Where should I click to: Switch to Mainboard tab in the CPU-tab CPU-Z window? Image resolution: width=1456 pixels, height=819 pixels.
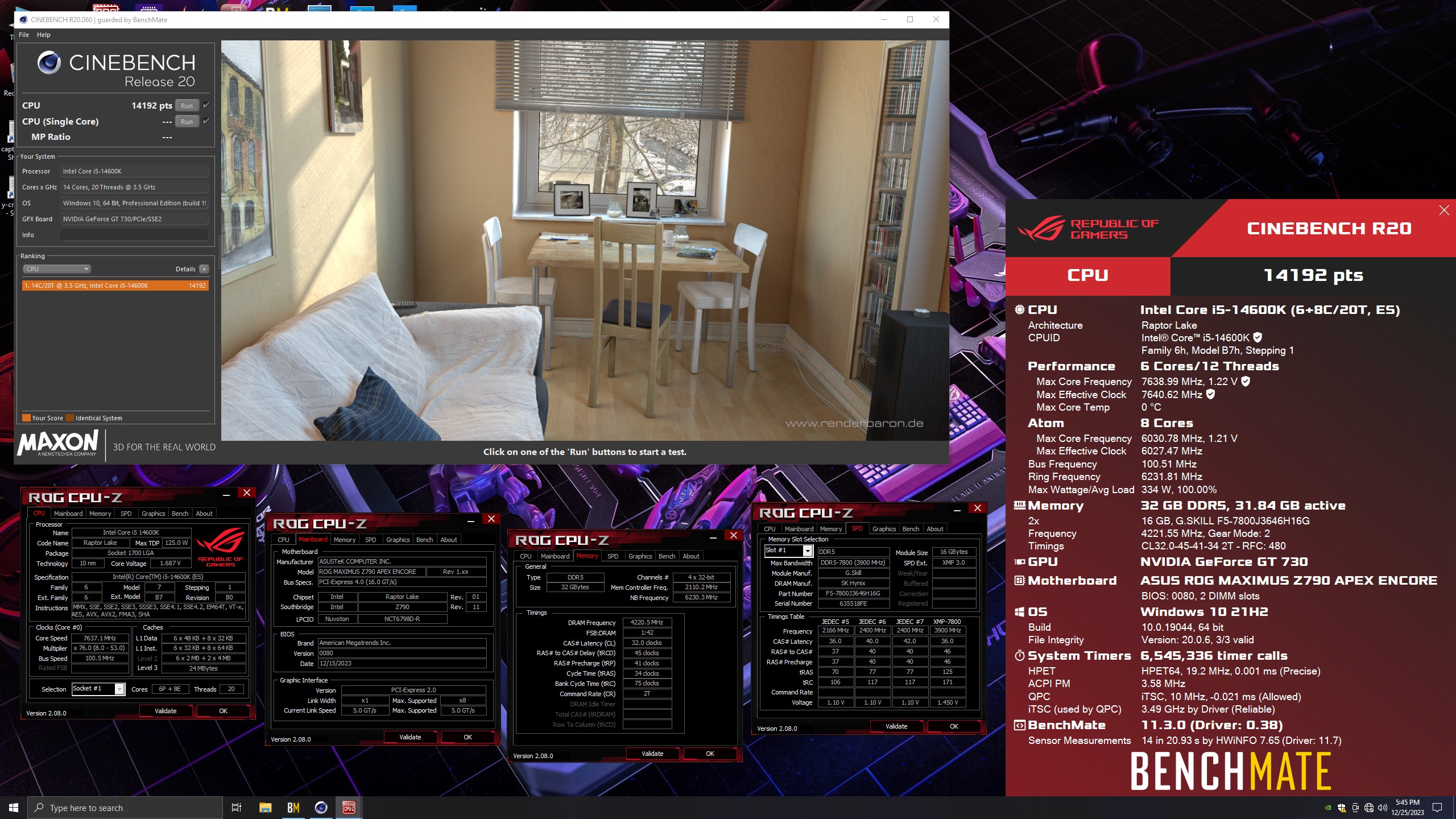68,514
